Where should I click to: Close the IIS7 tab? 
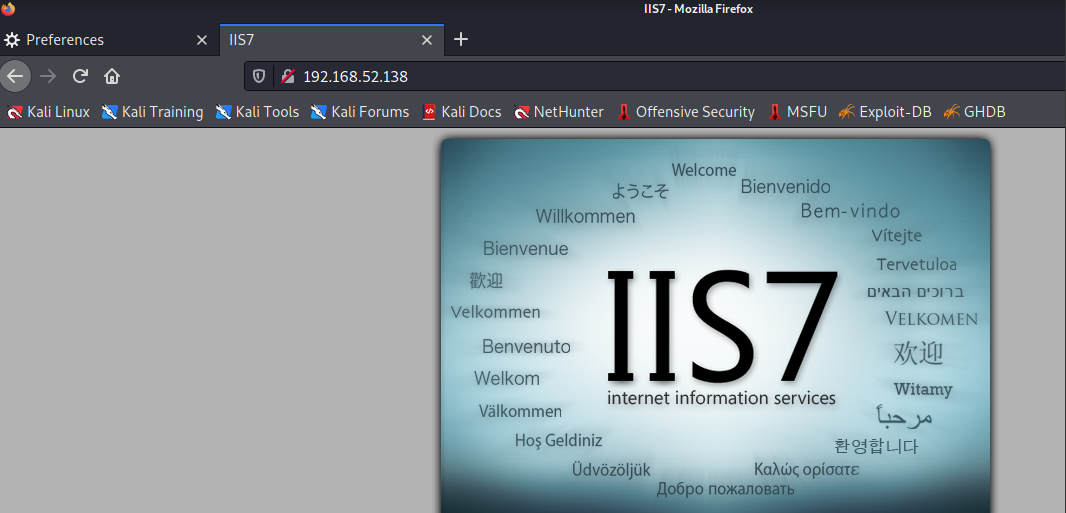[427, 40]
